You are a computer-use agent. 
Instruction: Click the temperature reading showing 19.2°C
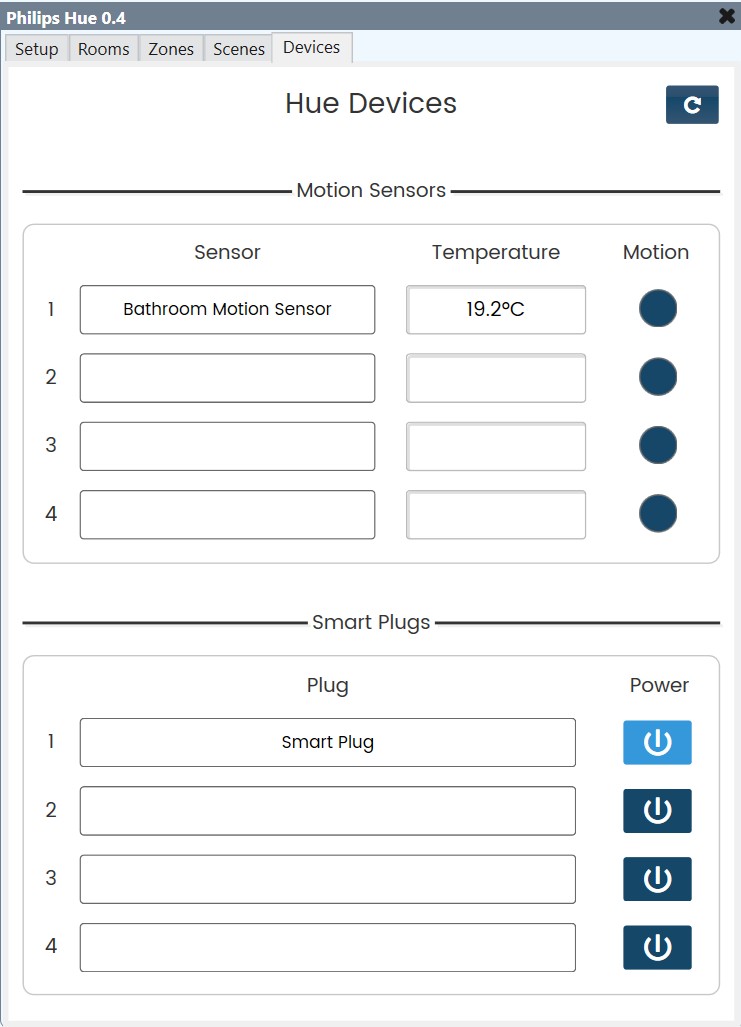click(495, 309)
